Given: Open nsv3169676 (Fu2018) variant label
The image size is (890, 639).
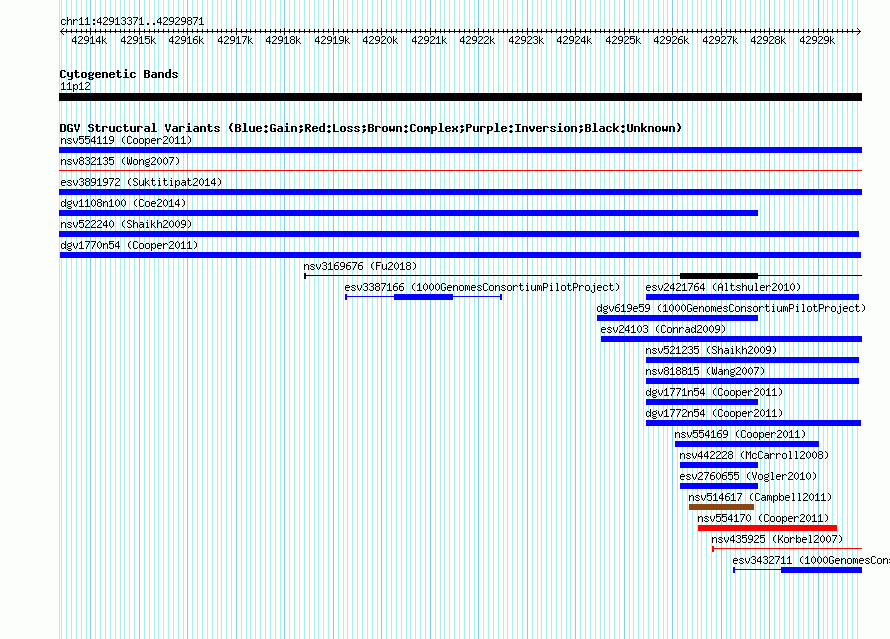Looking at the screenshot, I should pos(360,266).
